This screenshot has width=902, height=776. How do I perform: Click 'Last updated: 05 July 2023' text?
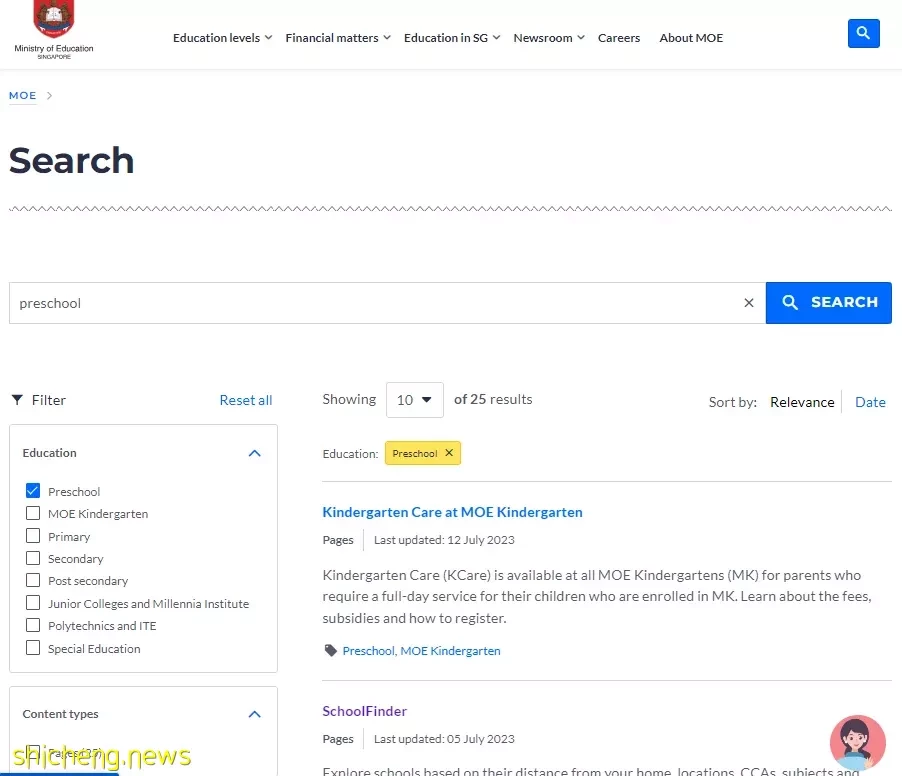coord(444,739)
